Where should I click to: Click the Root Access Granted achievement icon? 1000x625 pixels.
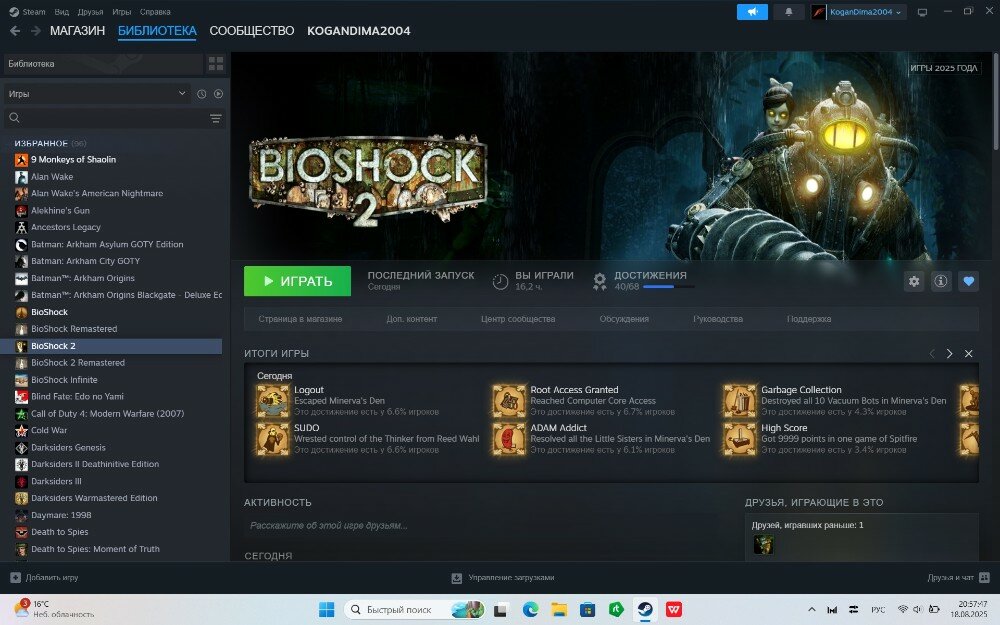pyautogui.click(x=509, y=401)
